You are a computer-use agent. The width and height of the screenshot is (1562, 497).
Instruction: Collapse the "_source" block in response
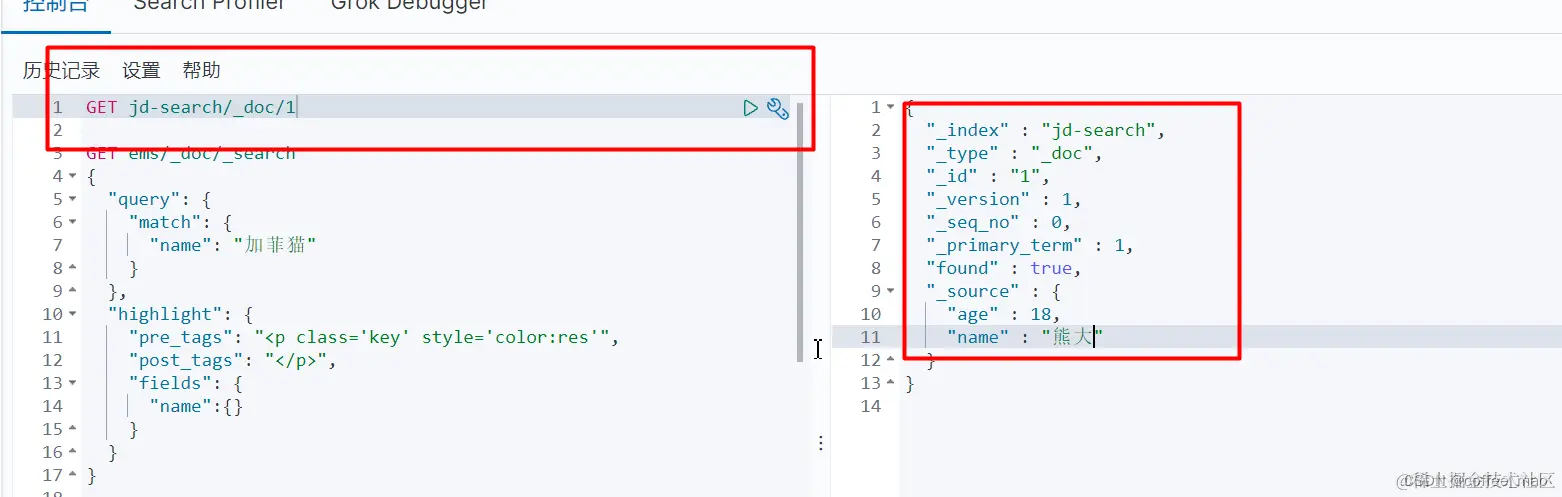point(890,292)
